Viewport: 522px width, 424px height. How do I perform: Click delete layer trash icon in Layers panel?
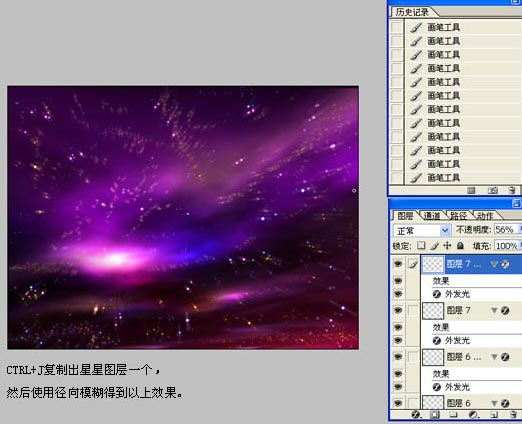[513, 415]
